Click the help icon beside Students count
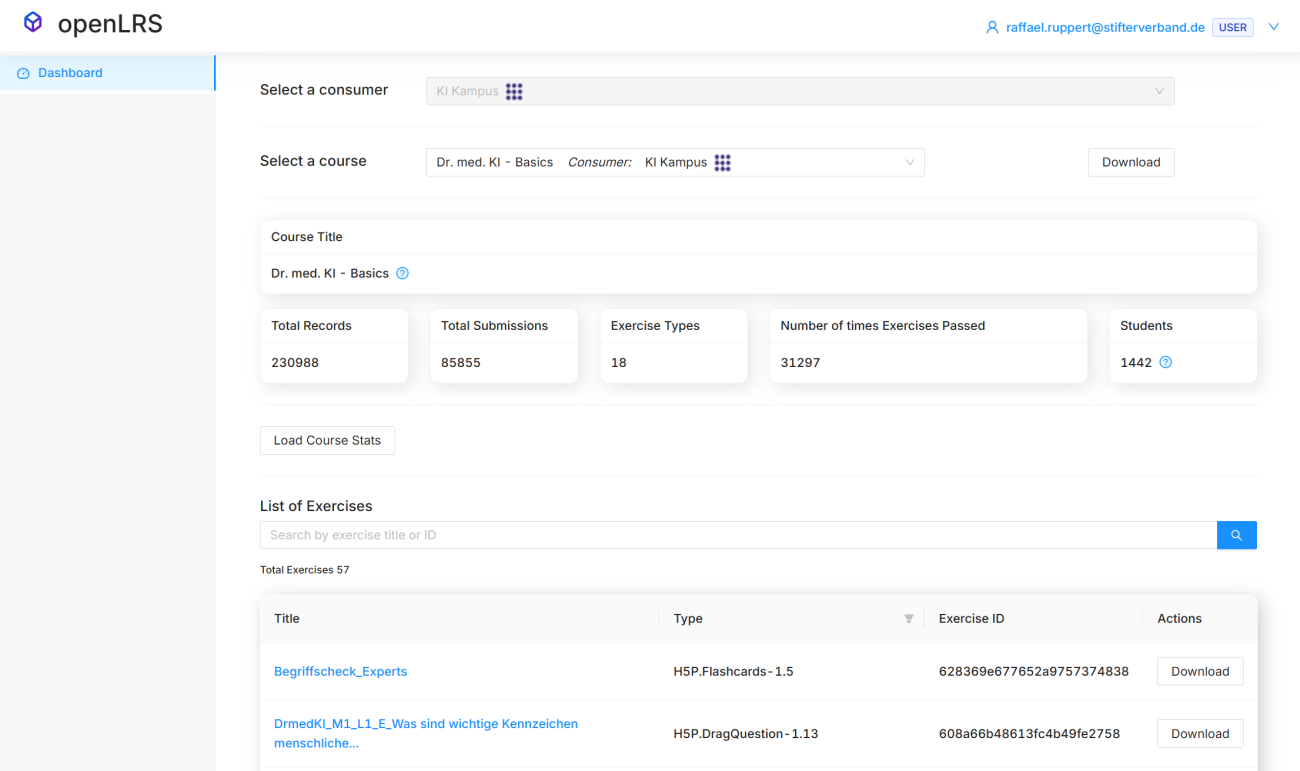Image resolution: width=1300 pixels, height=771 pixels. 1165,362
